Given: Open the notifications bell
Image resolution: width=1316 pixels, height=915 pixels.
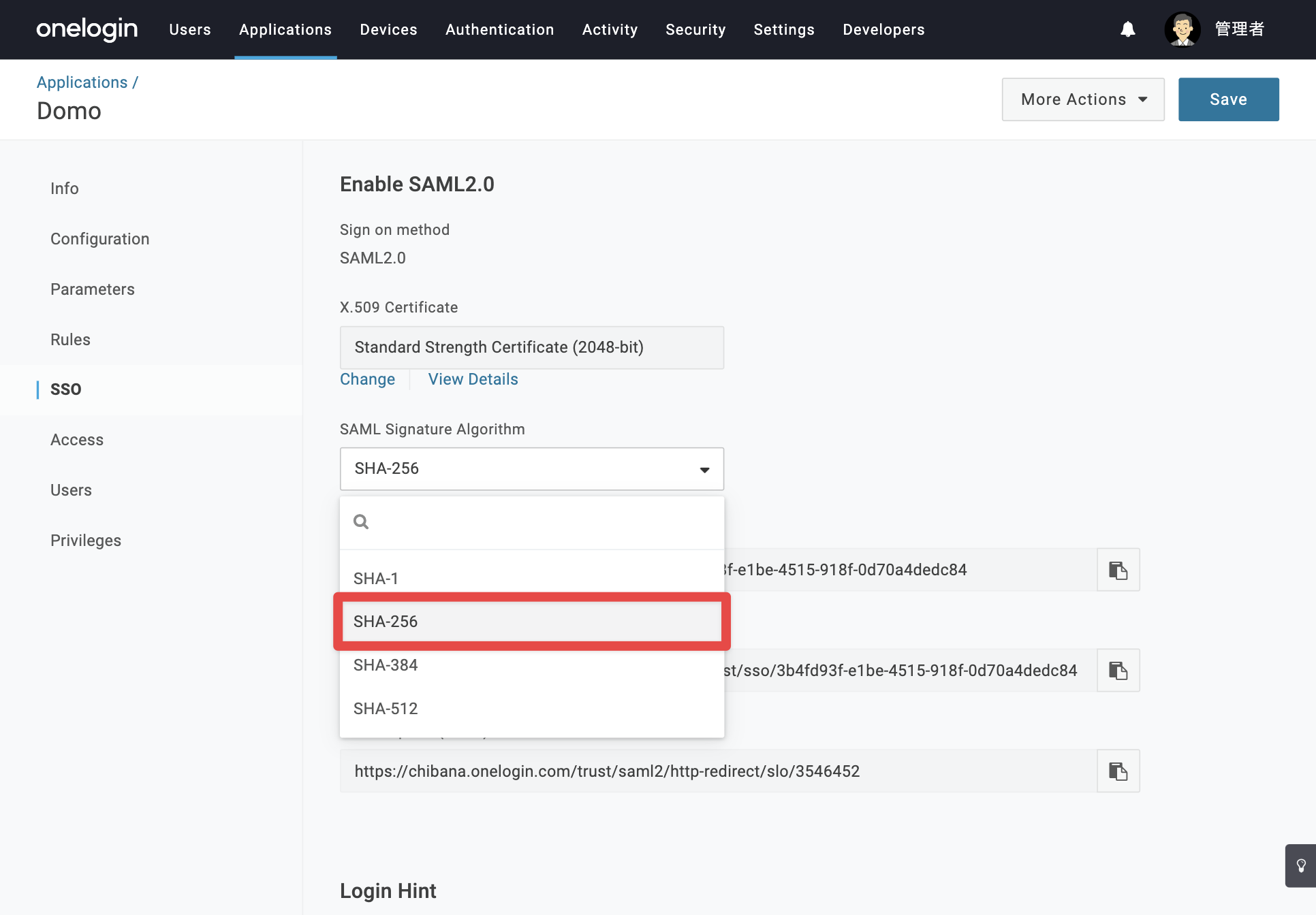Looking at the screenshot, I should click(x=1128, y=29).
